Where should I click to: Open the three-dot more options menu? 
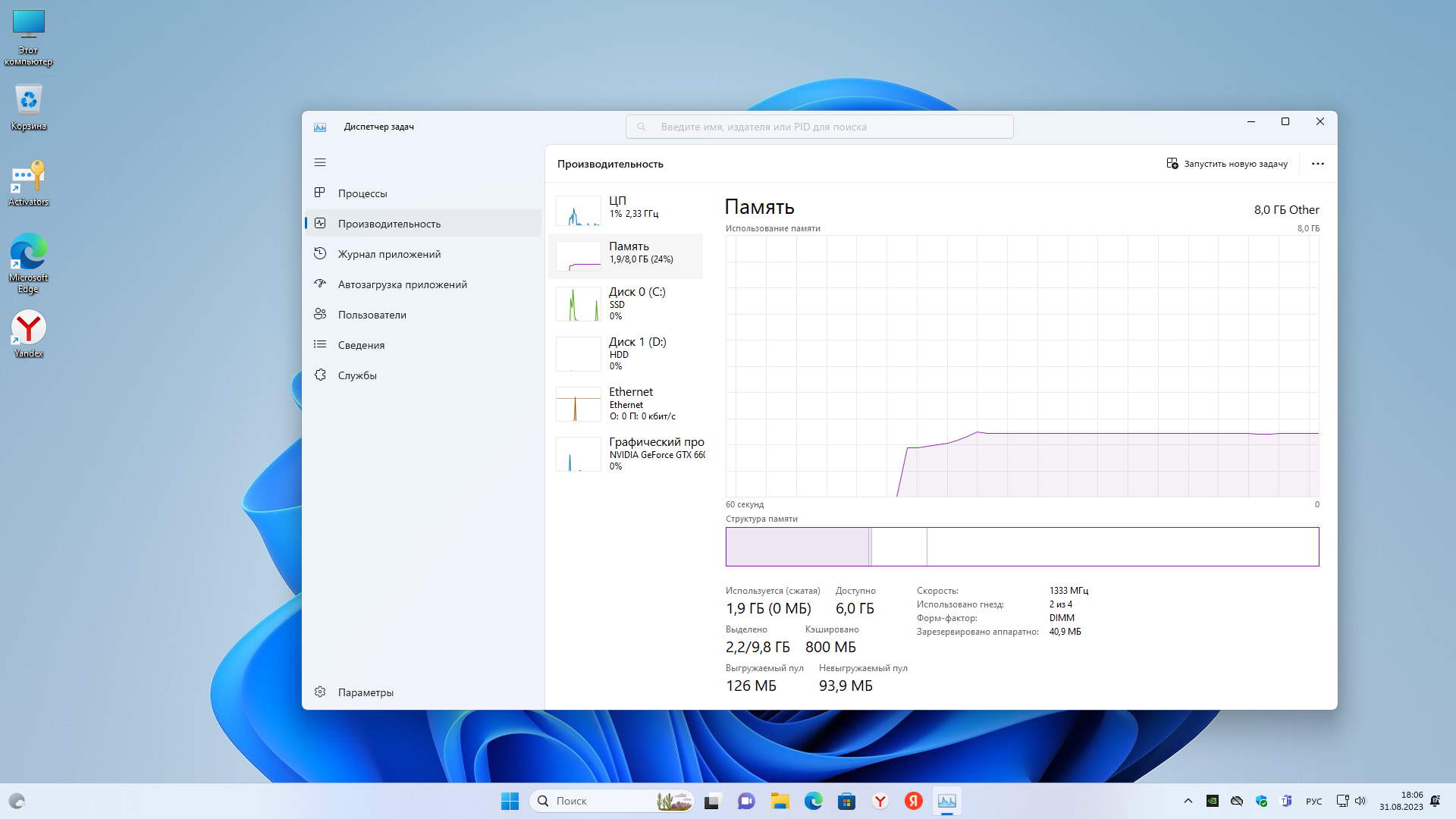[1317, 164]
